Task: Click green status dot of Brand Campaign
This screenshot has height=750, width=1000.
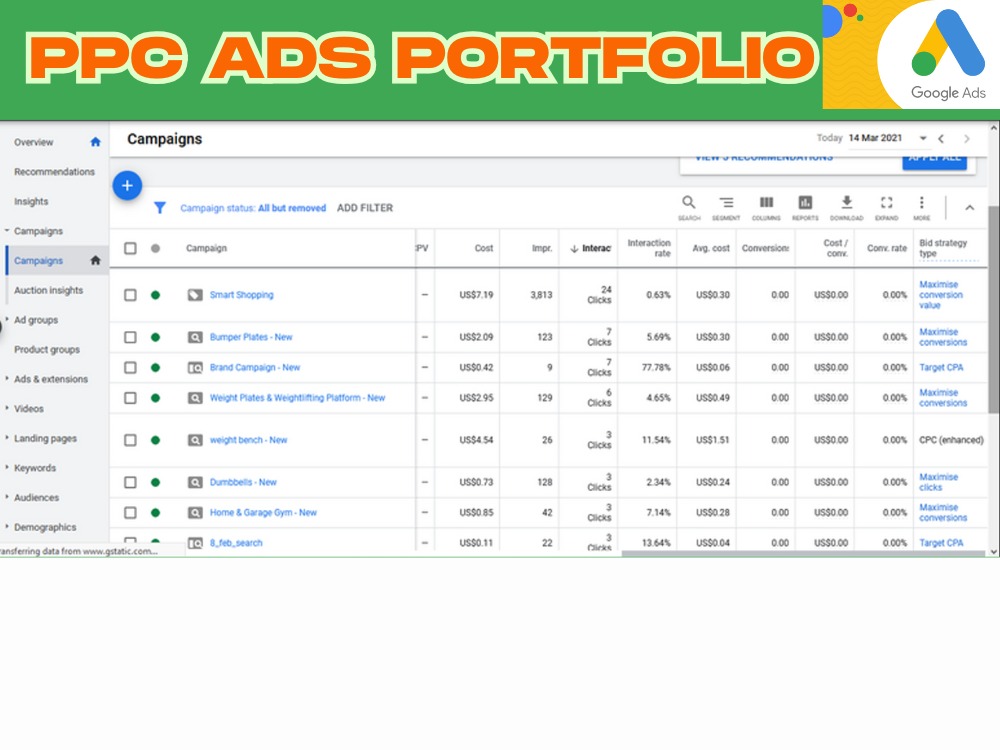Action: (155, 367)
